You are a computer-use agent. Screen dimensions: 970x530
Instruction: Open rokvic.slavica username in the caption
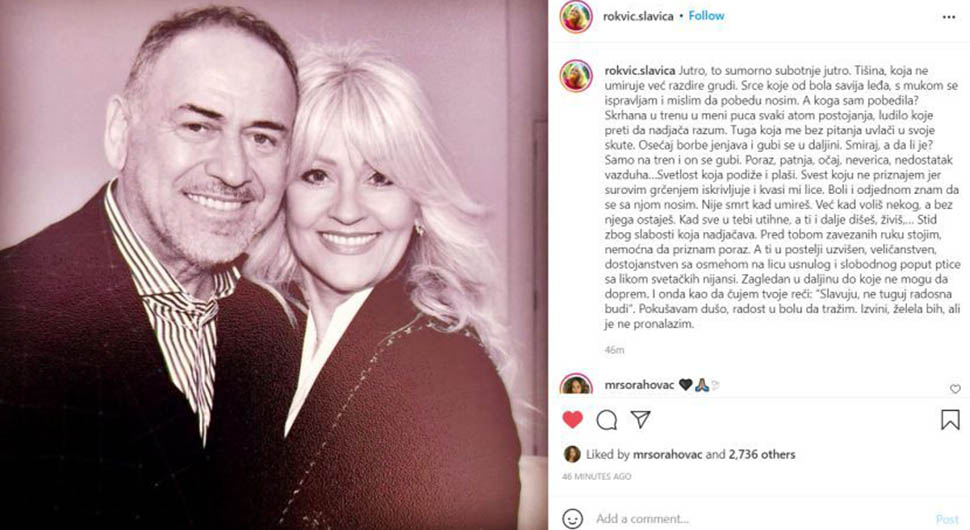tap(639, 71)
